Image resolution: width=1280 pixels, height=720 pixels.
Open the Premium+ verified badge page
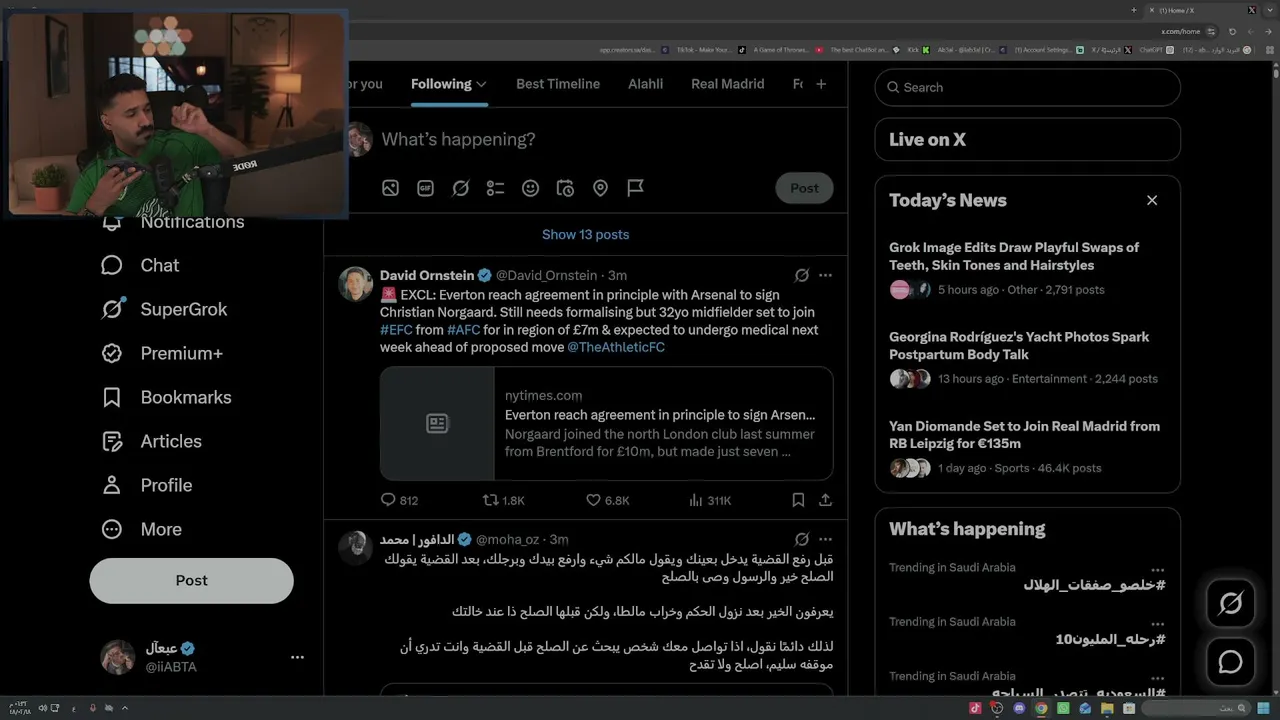tap(161, 353)
